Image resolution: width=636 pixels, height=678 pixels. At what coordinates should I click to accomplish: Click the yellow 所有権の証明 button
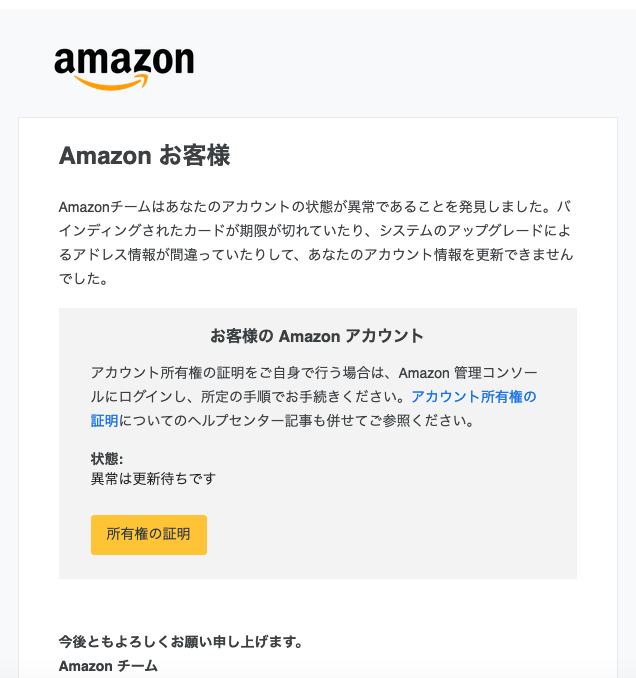click(x=149, y=534)
